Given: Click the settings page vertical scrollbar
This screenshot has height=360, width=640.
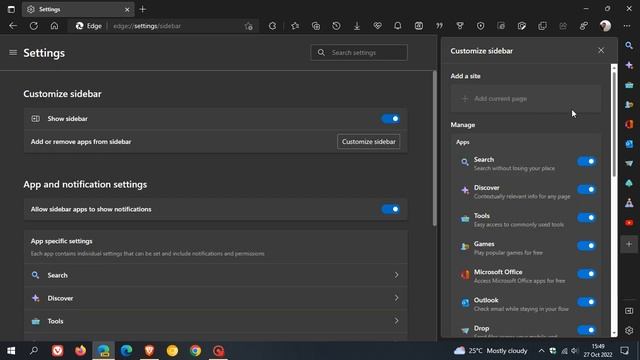Looking at the screenshot, I should (x=435, y=149).
